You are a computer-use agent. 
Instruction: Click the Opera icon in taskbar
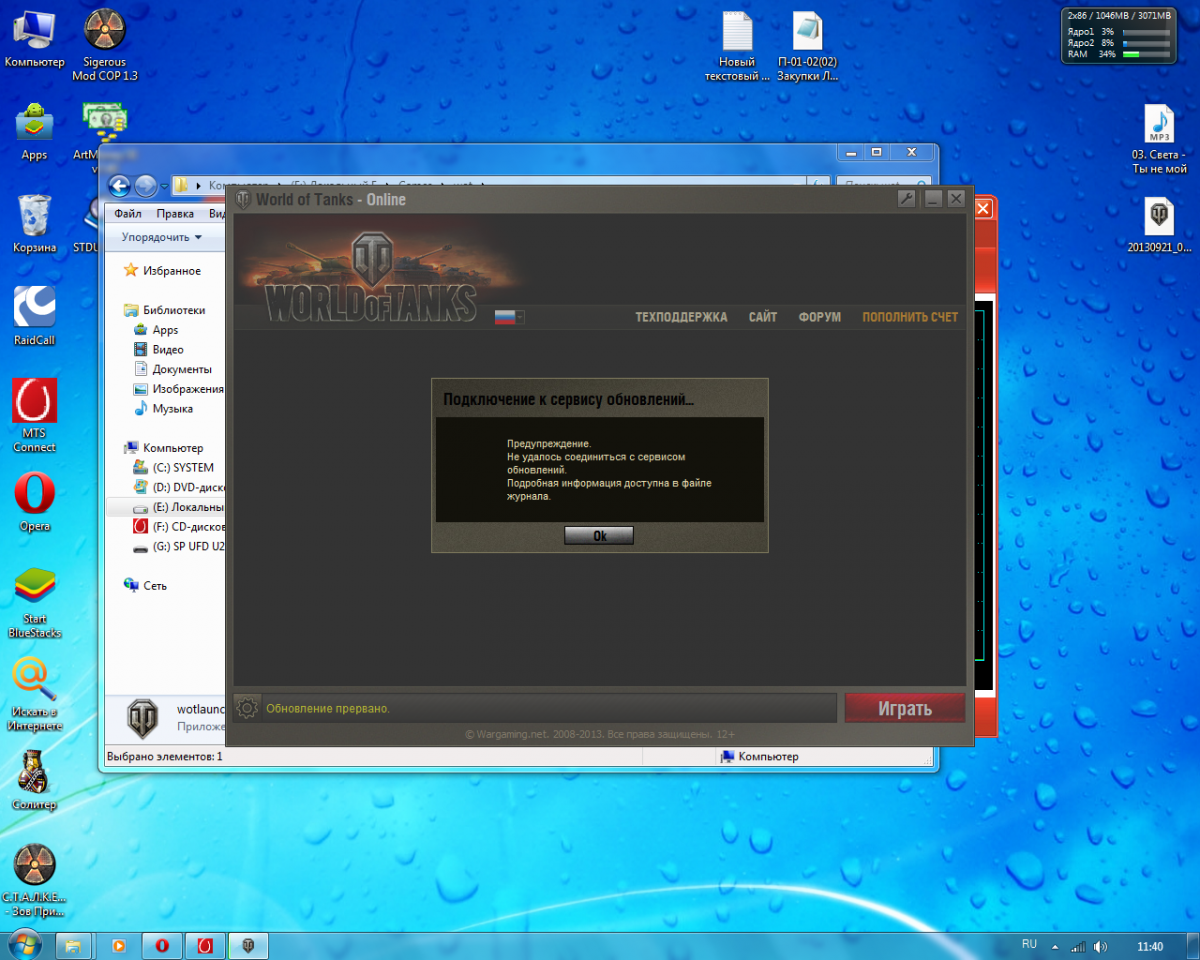point(161,945)
